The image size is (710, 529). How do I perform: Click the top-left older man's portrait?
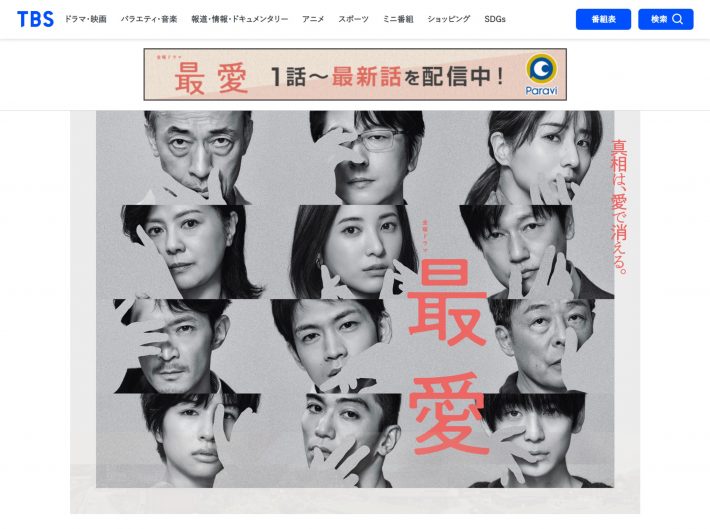coord(198,157)
